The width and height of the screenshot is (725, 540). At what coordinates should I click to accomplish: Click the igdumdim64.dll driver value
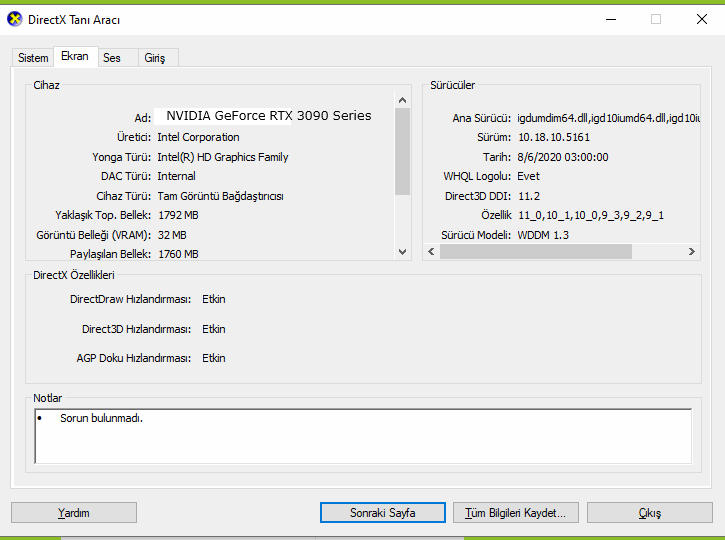point(608,118)
